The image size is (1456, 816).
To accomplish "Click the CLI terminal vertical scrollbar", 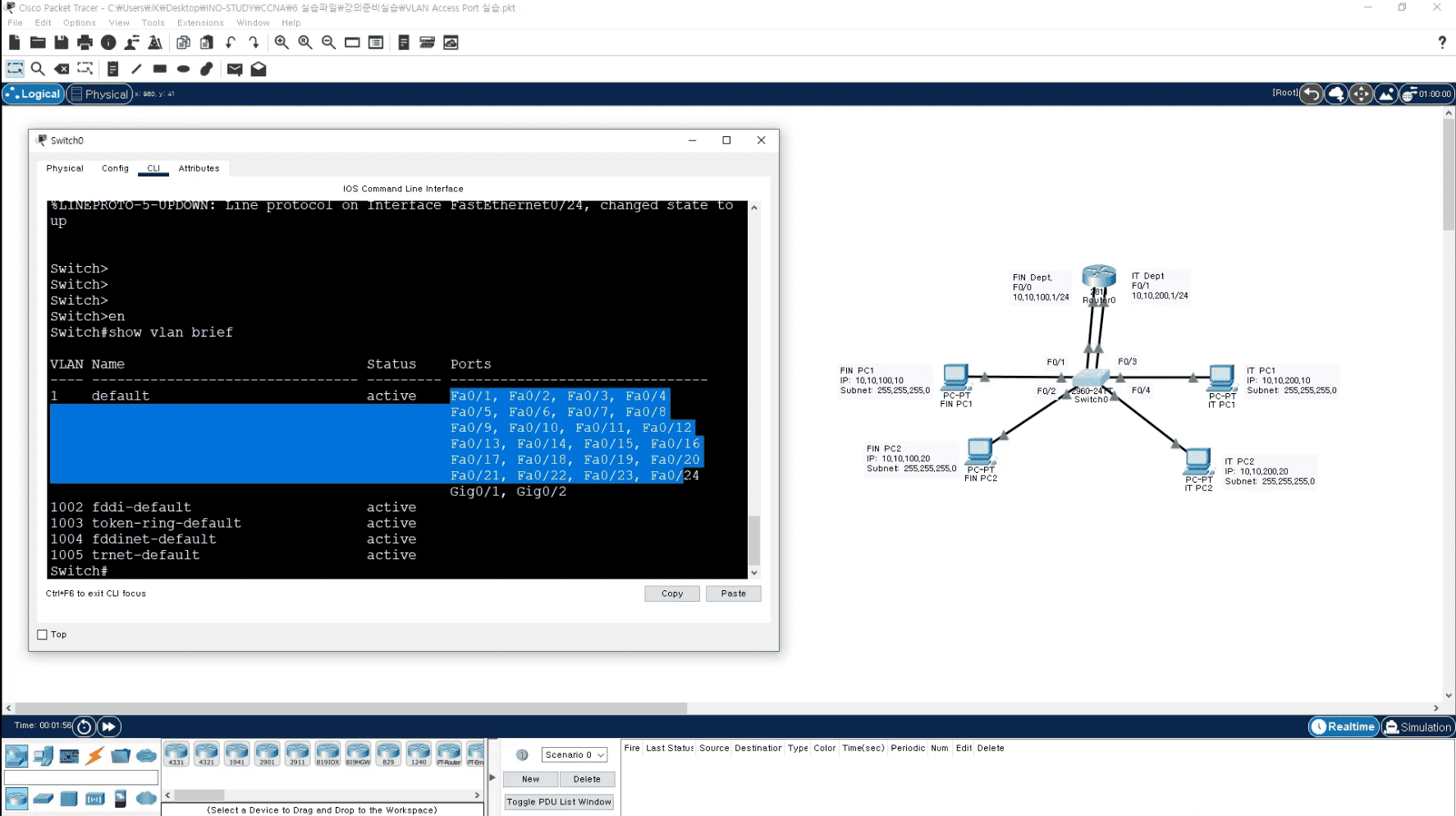I will 754,390.
